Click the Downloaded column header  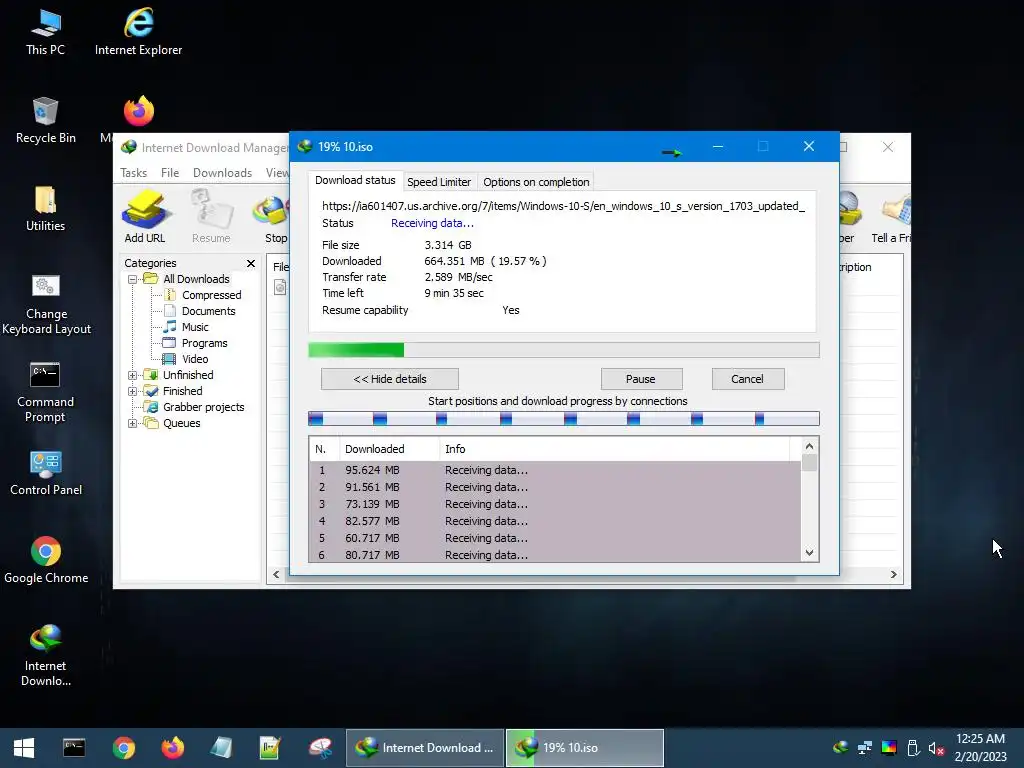389,449
